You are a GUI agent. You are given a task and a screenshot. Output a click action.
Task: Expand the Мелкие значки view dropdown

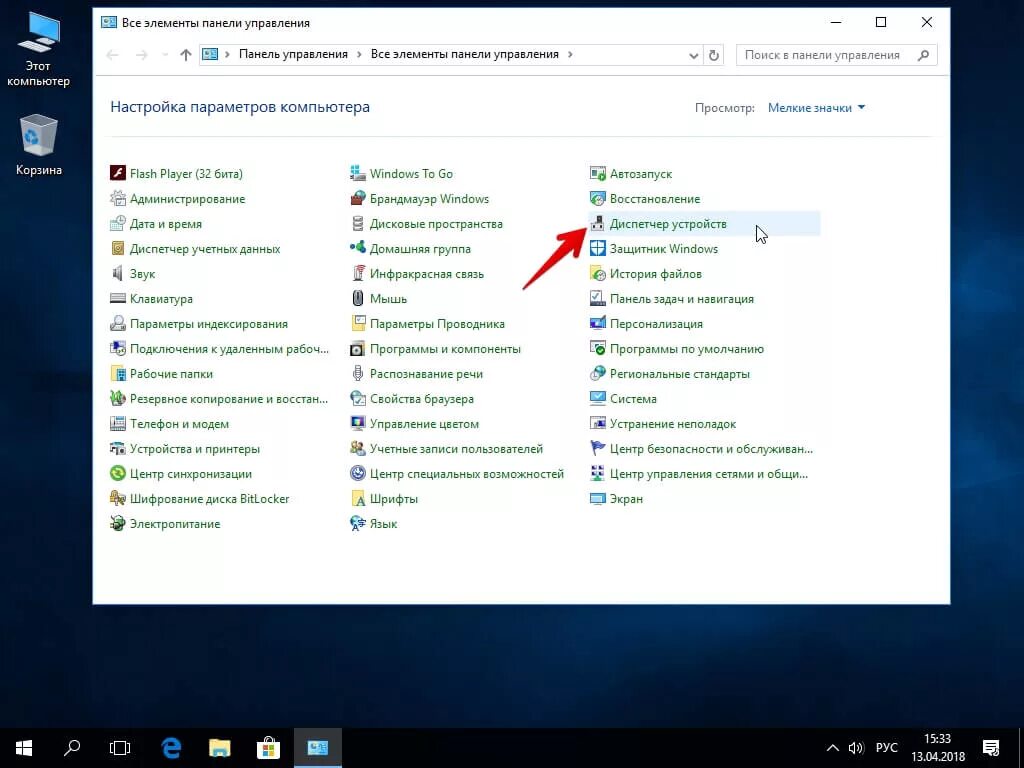(816, 108)
